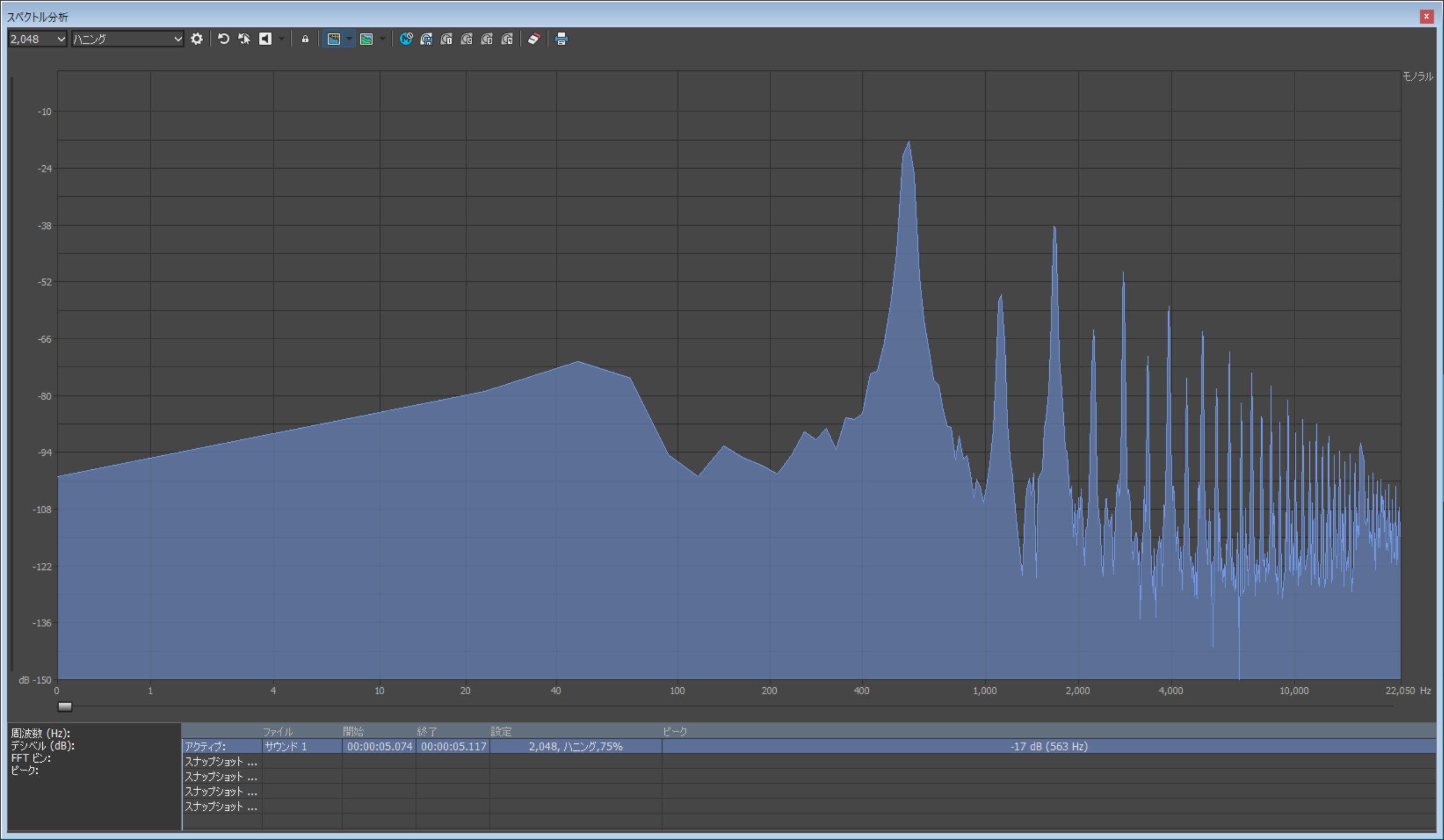This screenshot has width=1444, height=840.
Task: Click the 22,050 frequency axis label
Action: tap(1401, 691)
